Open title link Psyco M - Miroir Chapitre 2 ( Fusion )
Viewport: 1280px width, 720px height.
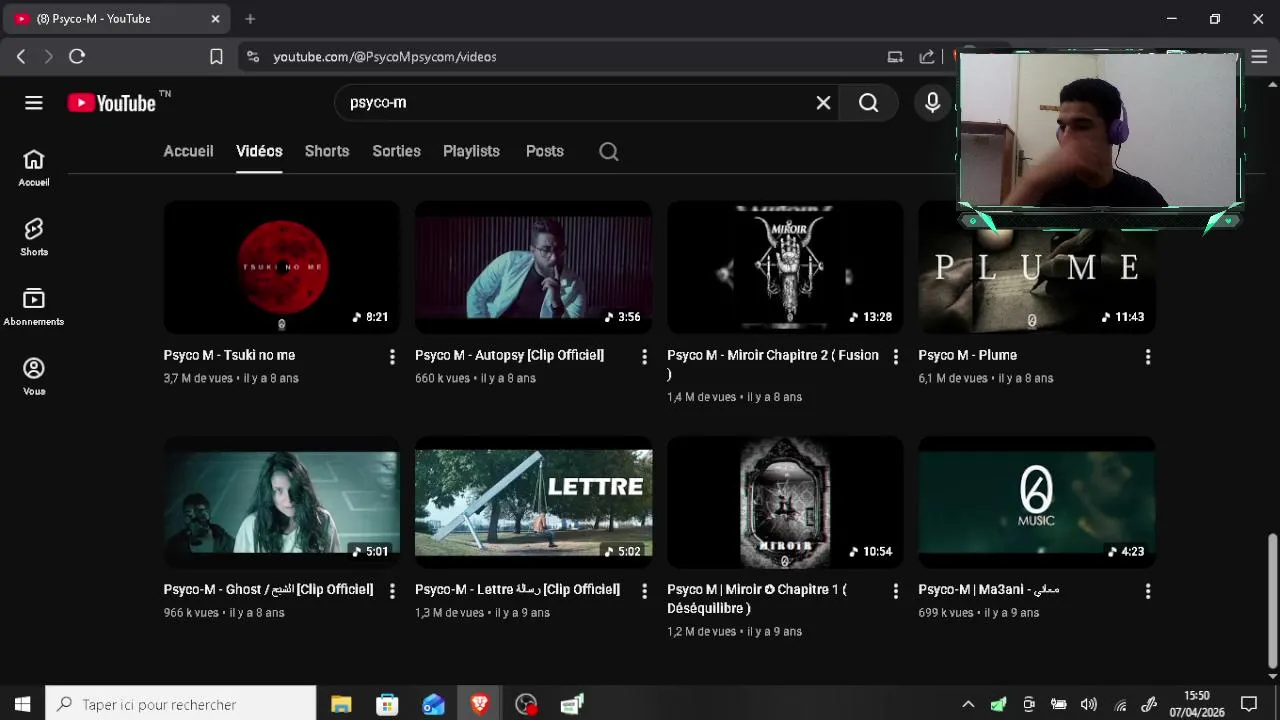click(773, 364)
